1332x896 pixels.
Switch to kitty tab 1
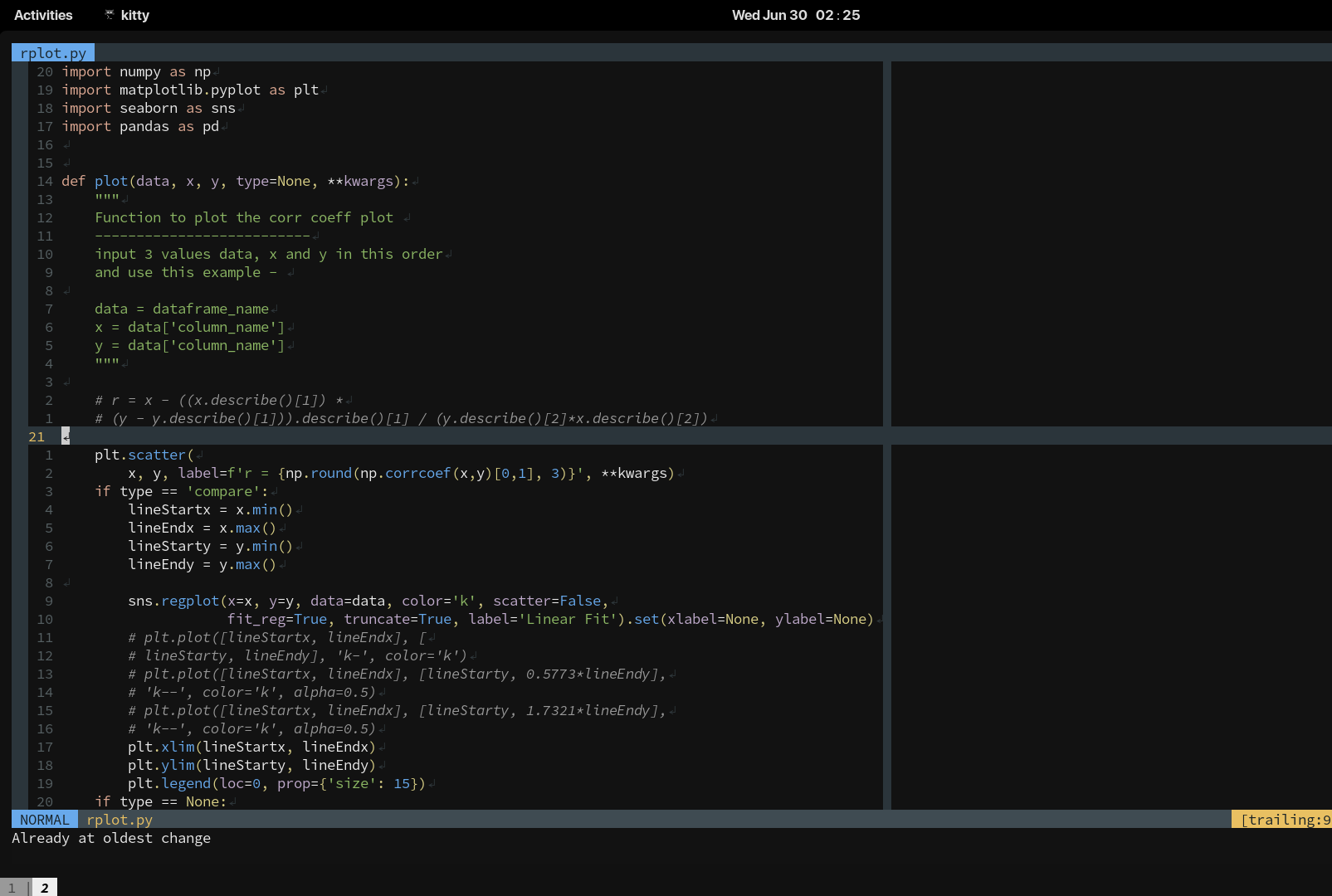pyautogui.click(x=12, y=888)
